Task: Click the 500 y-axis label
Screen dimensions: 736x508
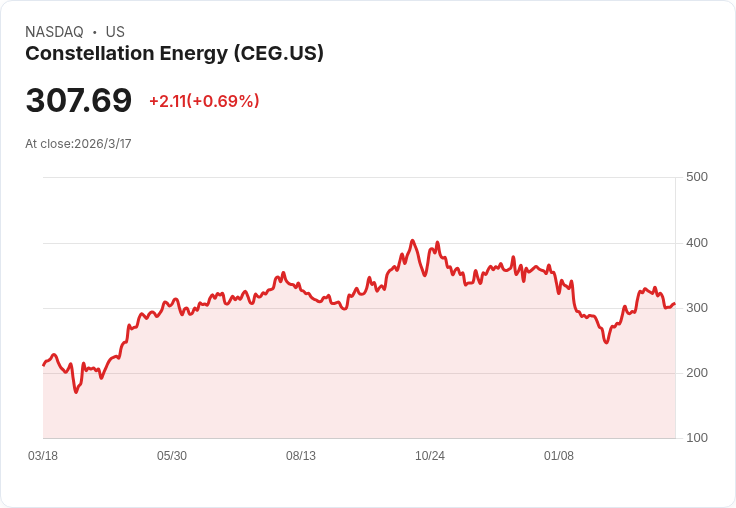Action: 697,177
